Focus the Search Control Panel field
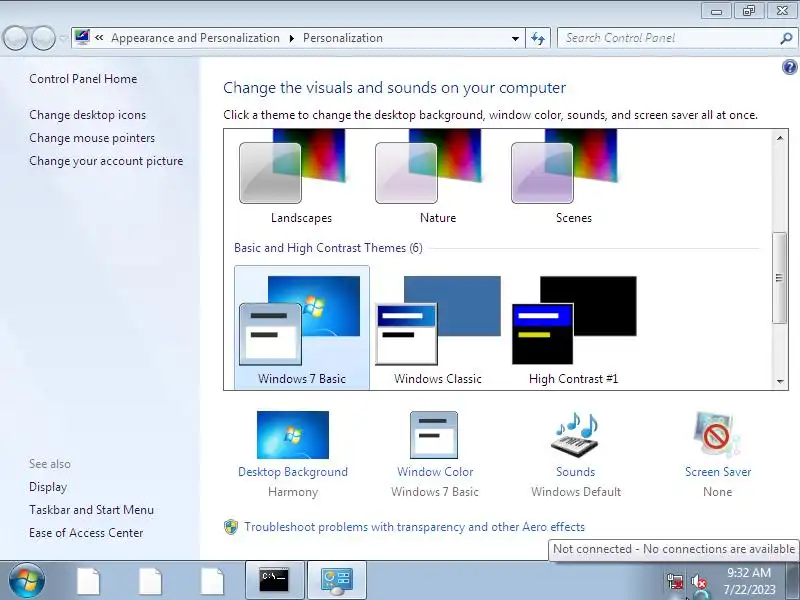This screenshot has height=600, width=800. (x=668, y=38)
